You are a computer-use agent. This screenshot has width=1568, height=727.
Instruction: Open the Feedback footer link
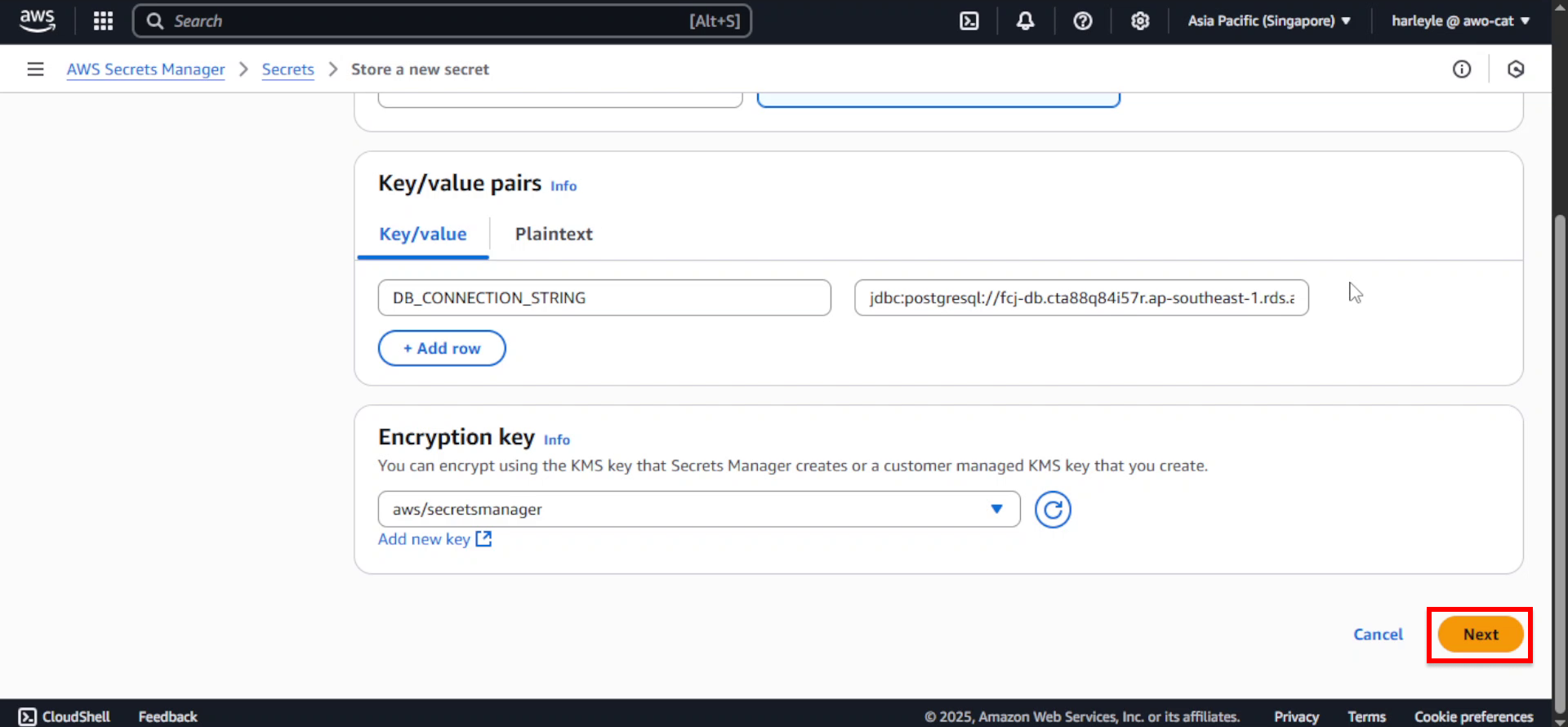click(x=167, y=716)
